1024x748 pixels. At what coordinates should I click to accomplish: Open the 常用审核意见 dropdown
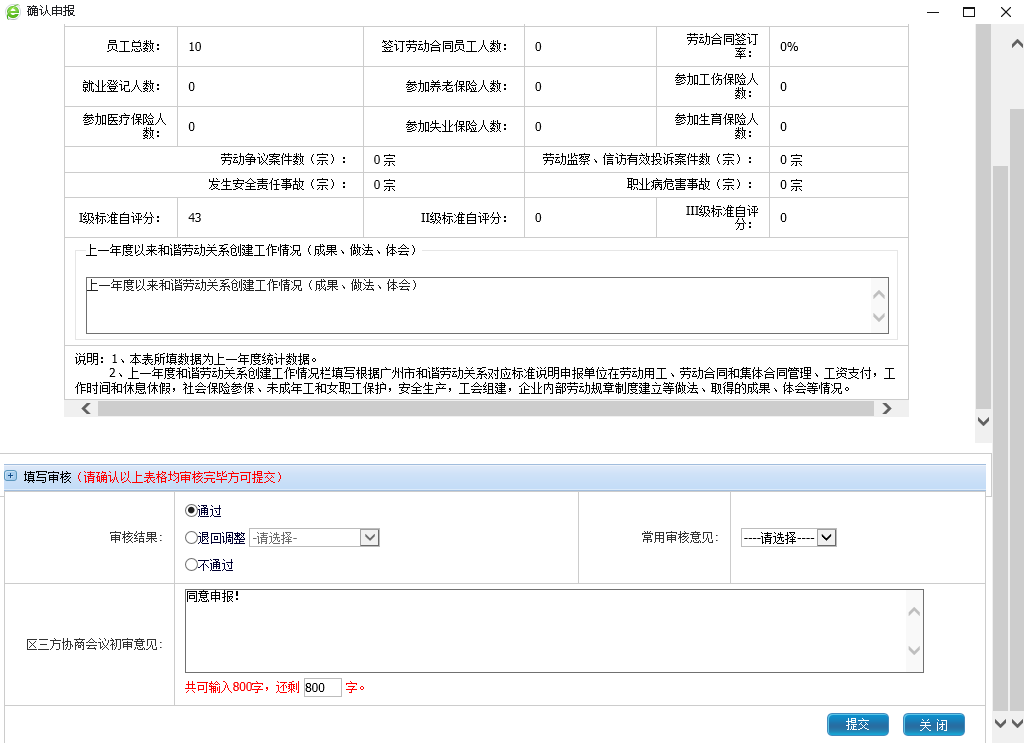(788, 538)
